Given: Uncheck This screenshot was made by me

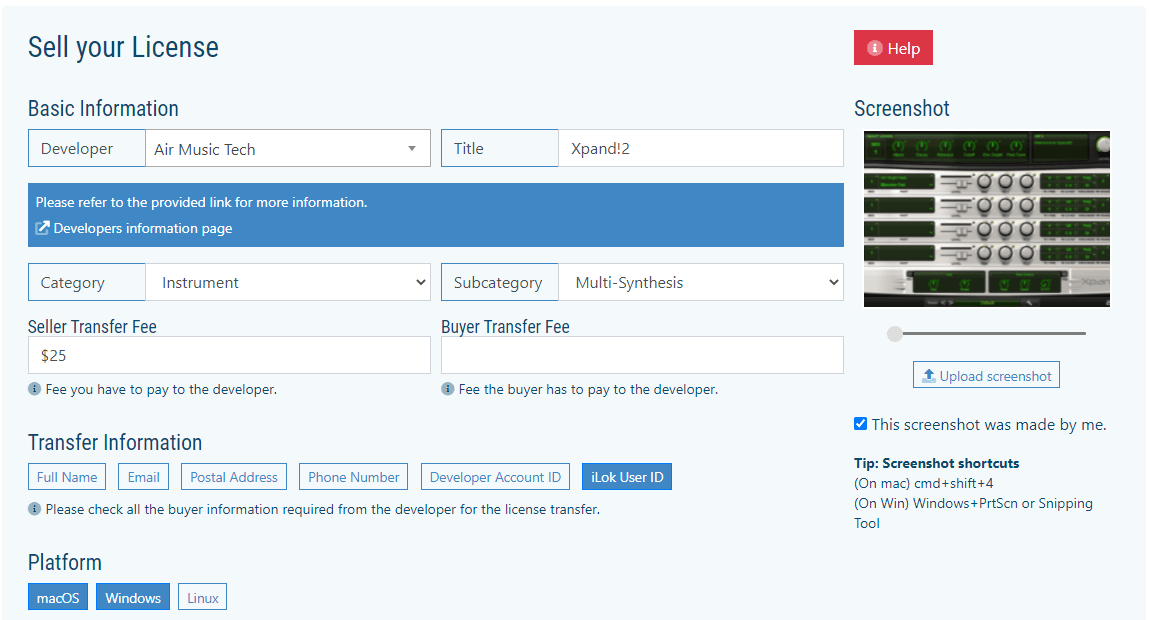Looking at the screenshot, I should 860,424.
